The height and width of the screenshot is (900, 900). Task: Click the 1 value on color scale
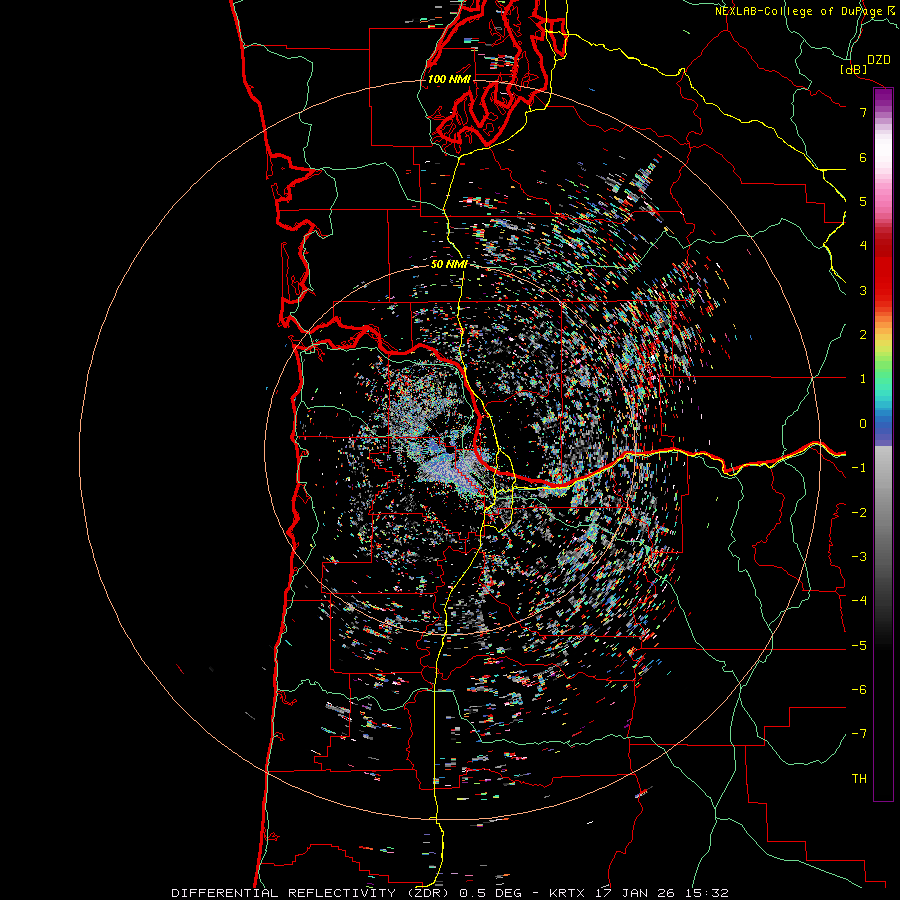863,379
